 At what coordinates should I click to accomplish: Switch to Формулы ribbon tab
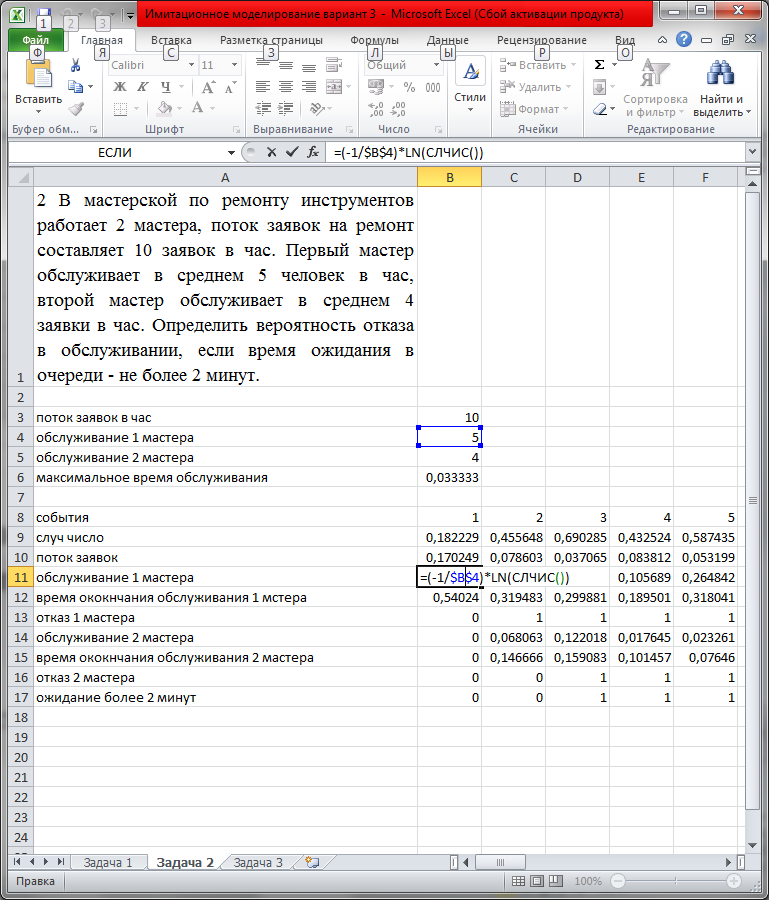374,40
